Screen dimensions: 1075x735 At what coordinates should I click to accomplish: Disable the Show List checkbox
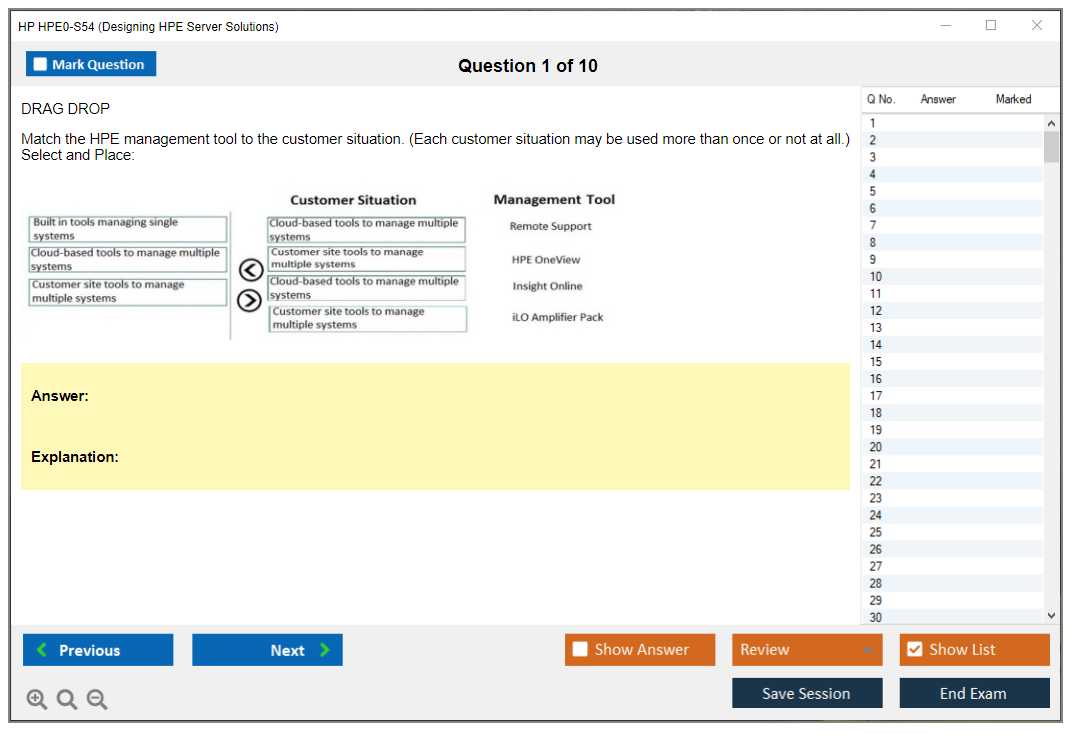[x=914, y=649]
